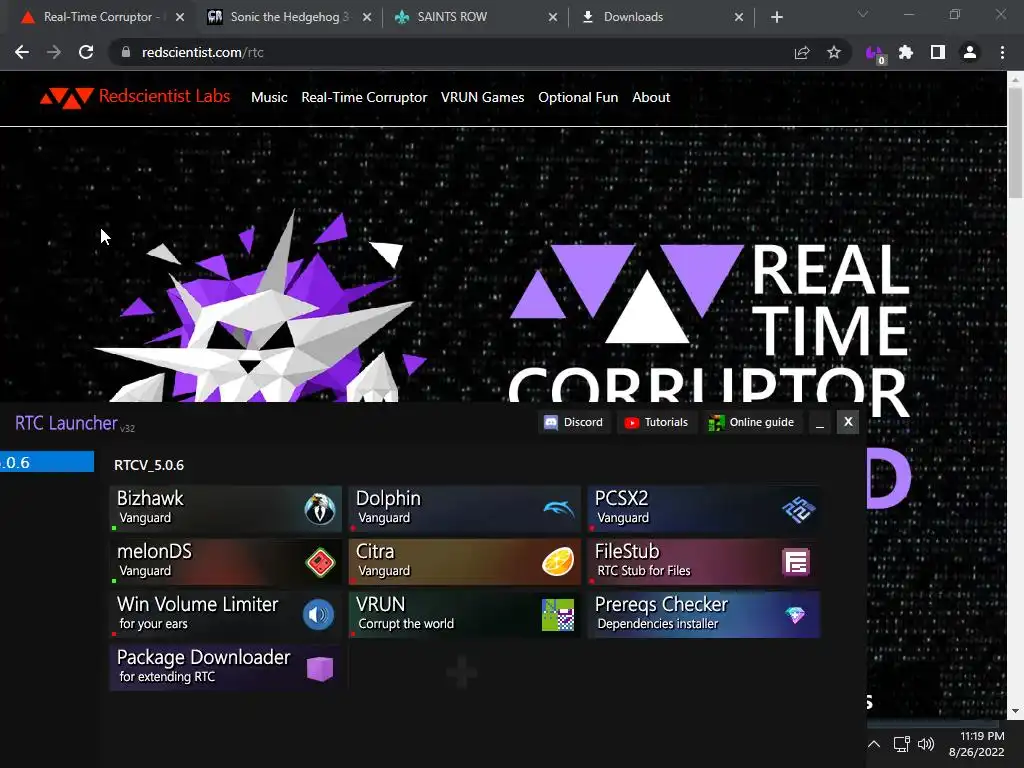
Task: Click the melonDS red diamond icon
Action: (320, 562)
